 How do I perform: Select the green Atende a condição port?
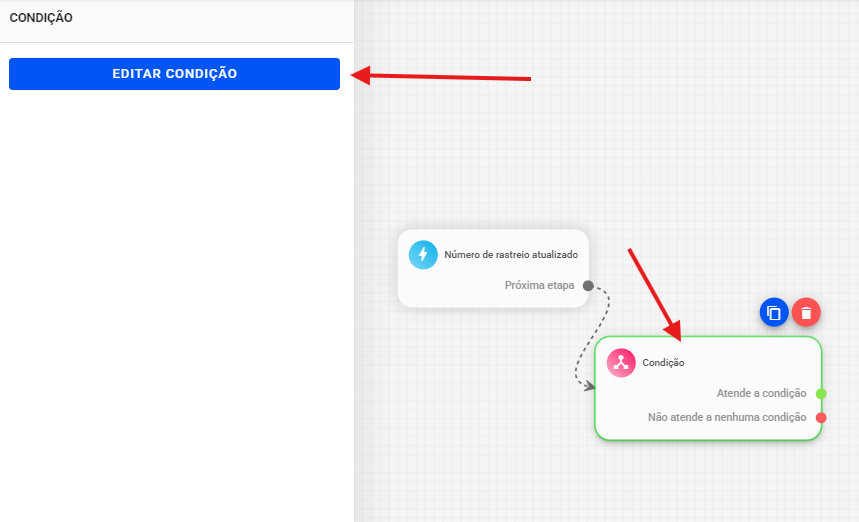click(821, 393)
